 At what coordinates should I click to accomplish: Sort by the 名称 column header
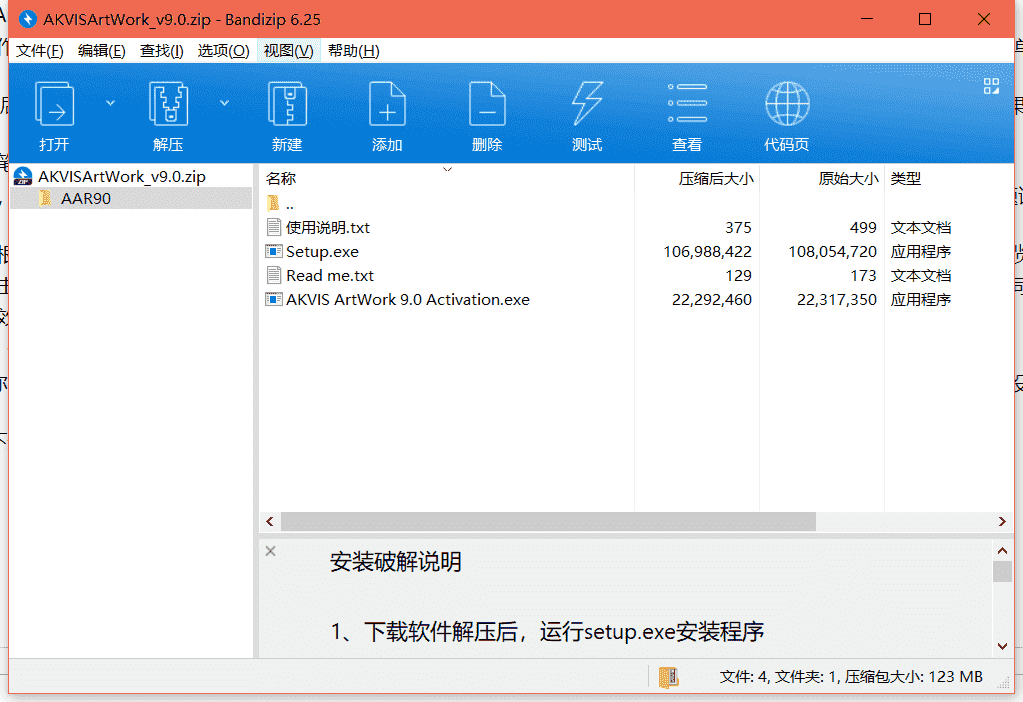(281, 178)
